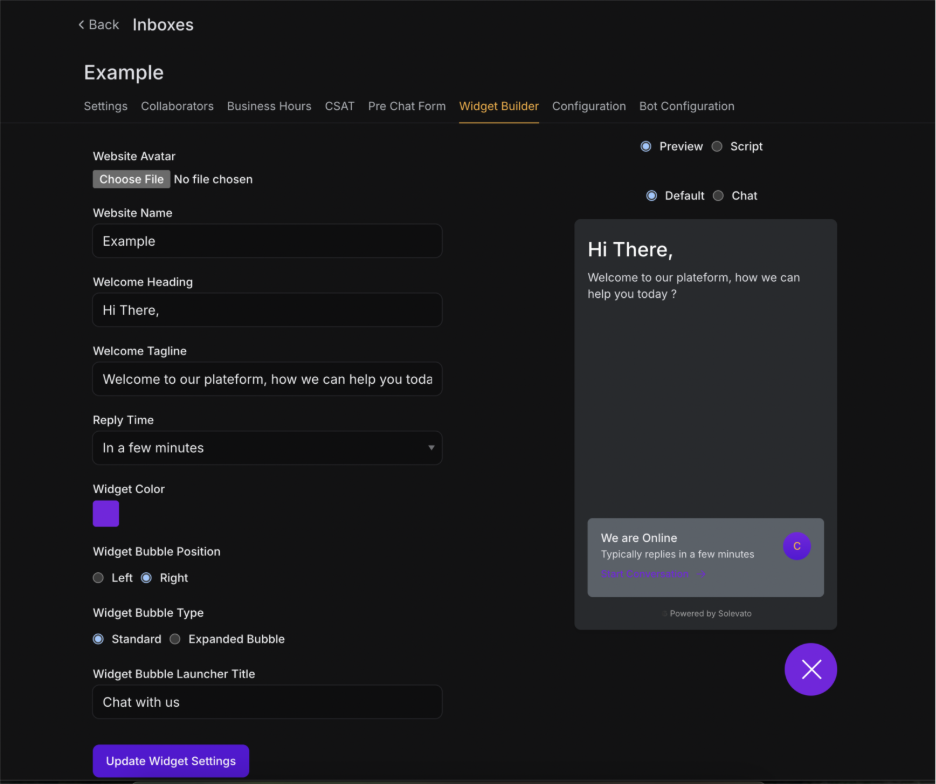Screen dimensions: 936x784
Task: Open the Settings tab
Action: [106, 106]
